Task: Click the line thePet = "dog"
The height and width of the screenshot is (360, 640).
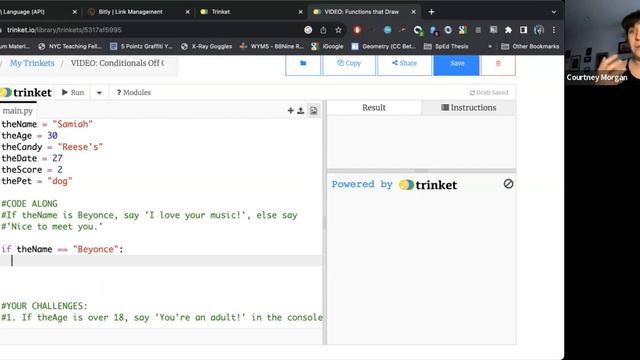Action: (37, 181)
